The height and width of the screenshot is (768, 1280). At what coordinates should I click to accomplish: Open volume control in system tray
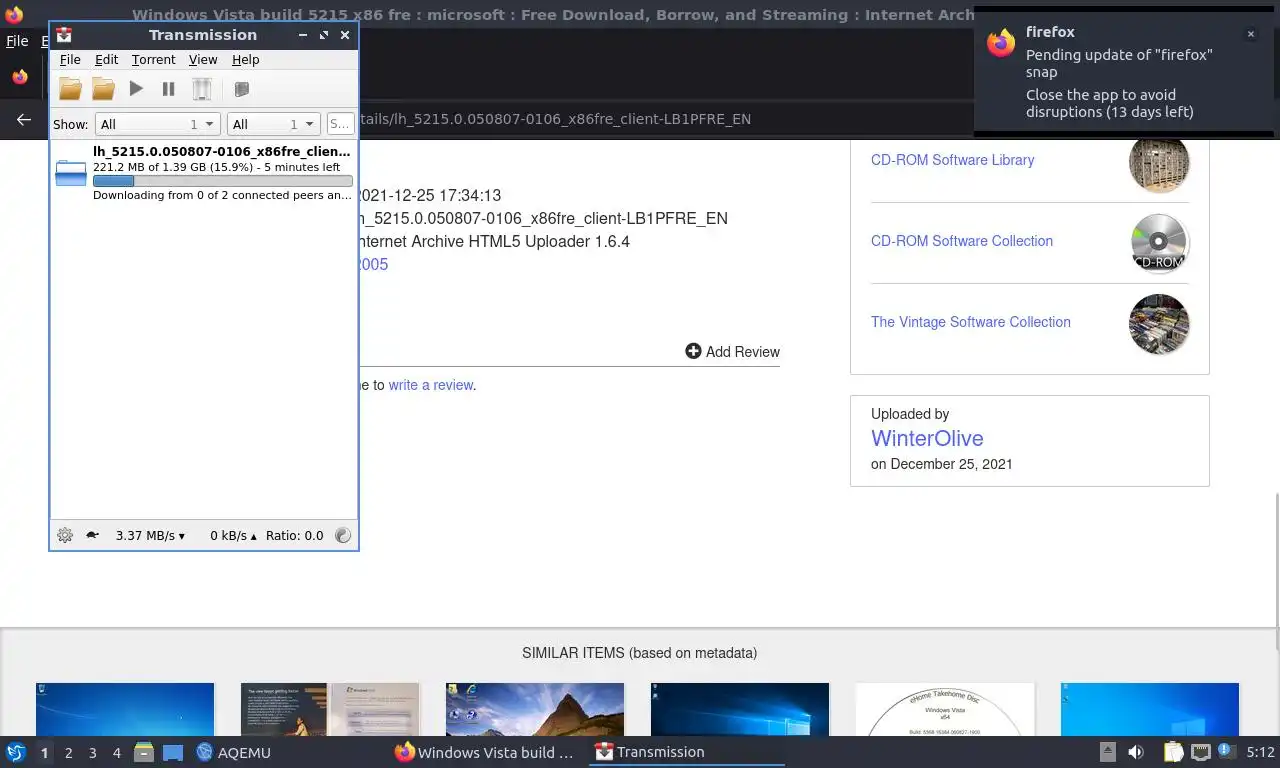(1136, 752)
